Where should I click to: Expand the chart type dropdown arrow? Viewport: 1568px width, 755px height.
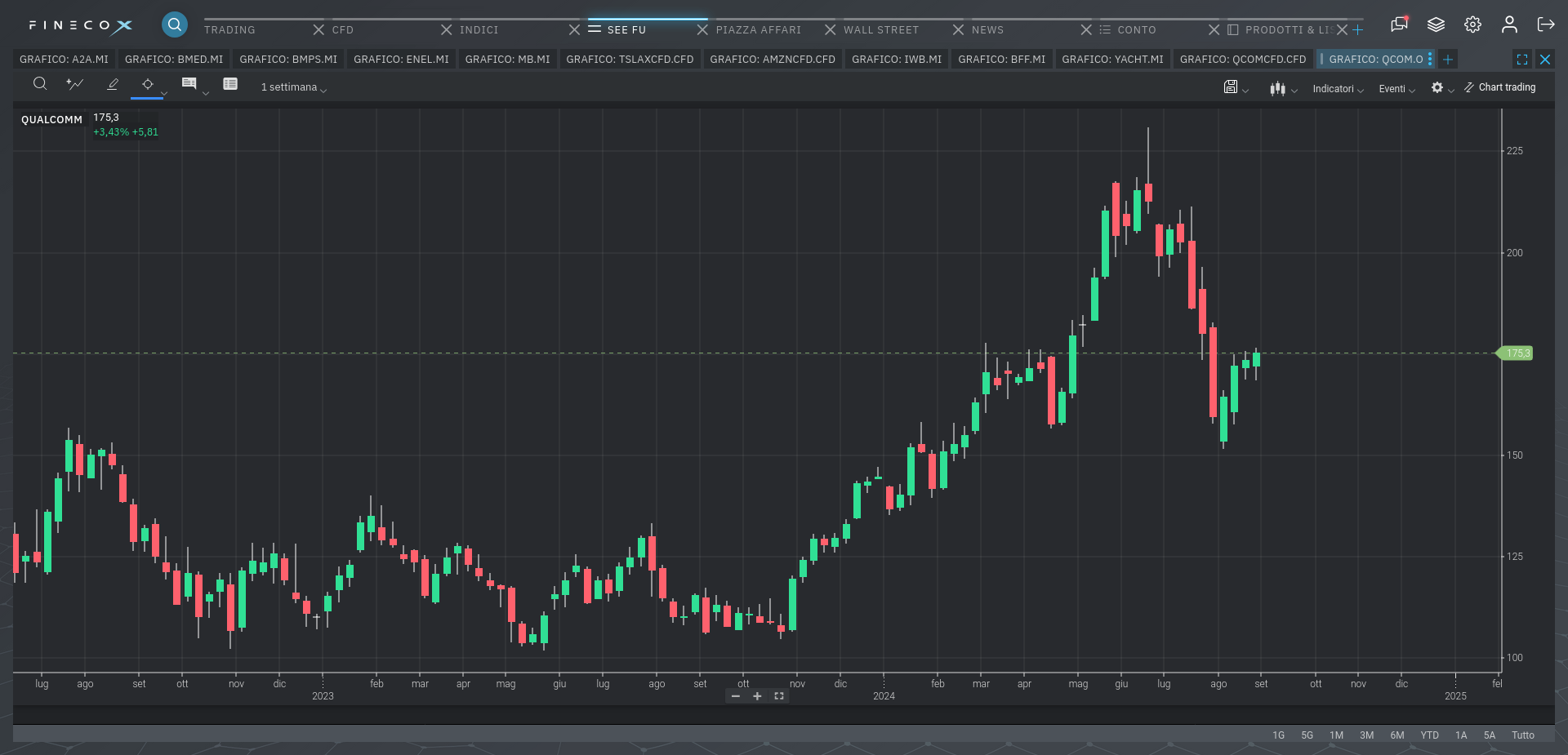(1294, 91)
